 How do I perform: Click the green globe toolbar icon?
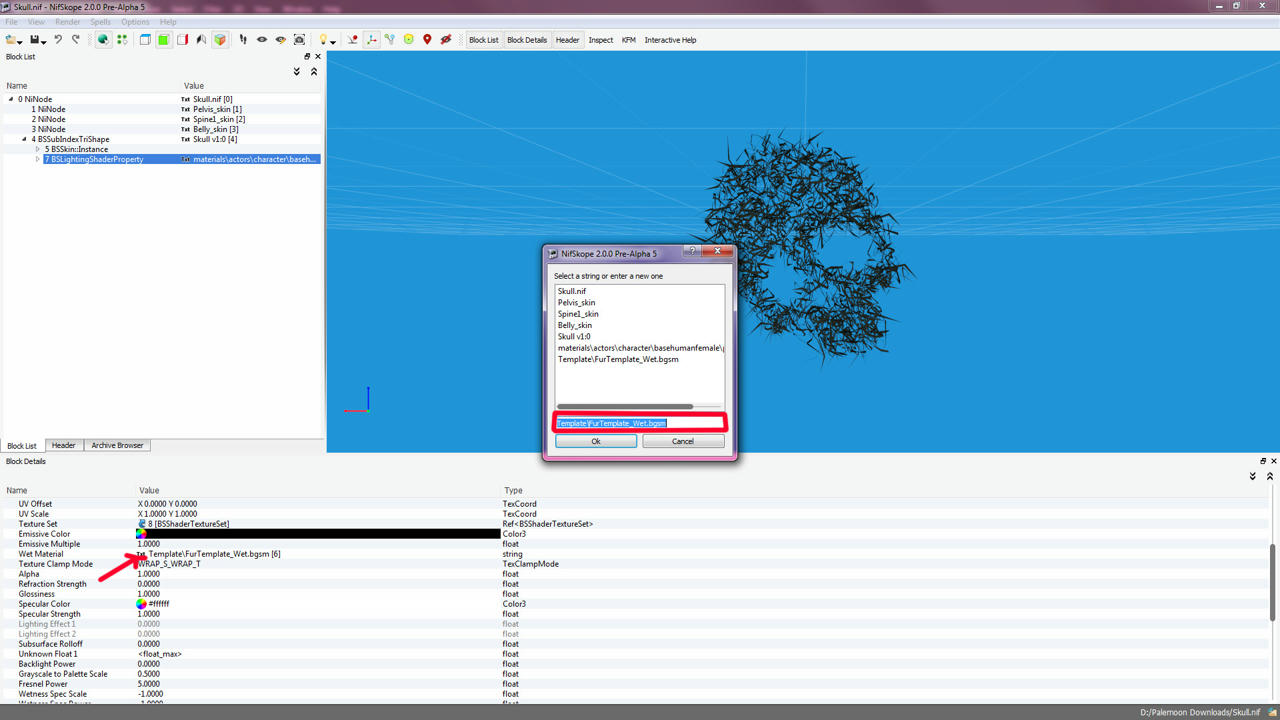point(103,40)
